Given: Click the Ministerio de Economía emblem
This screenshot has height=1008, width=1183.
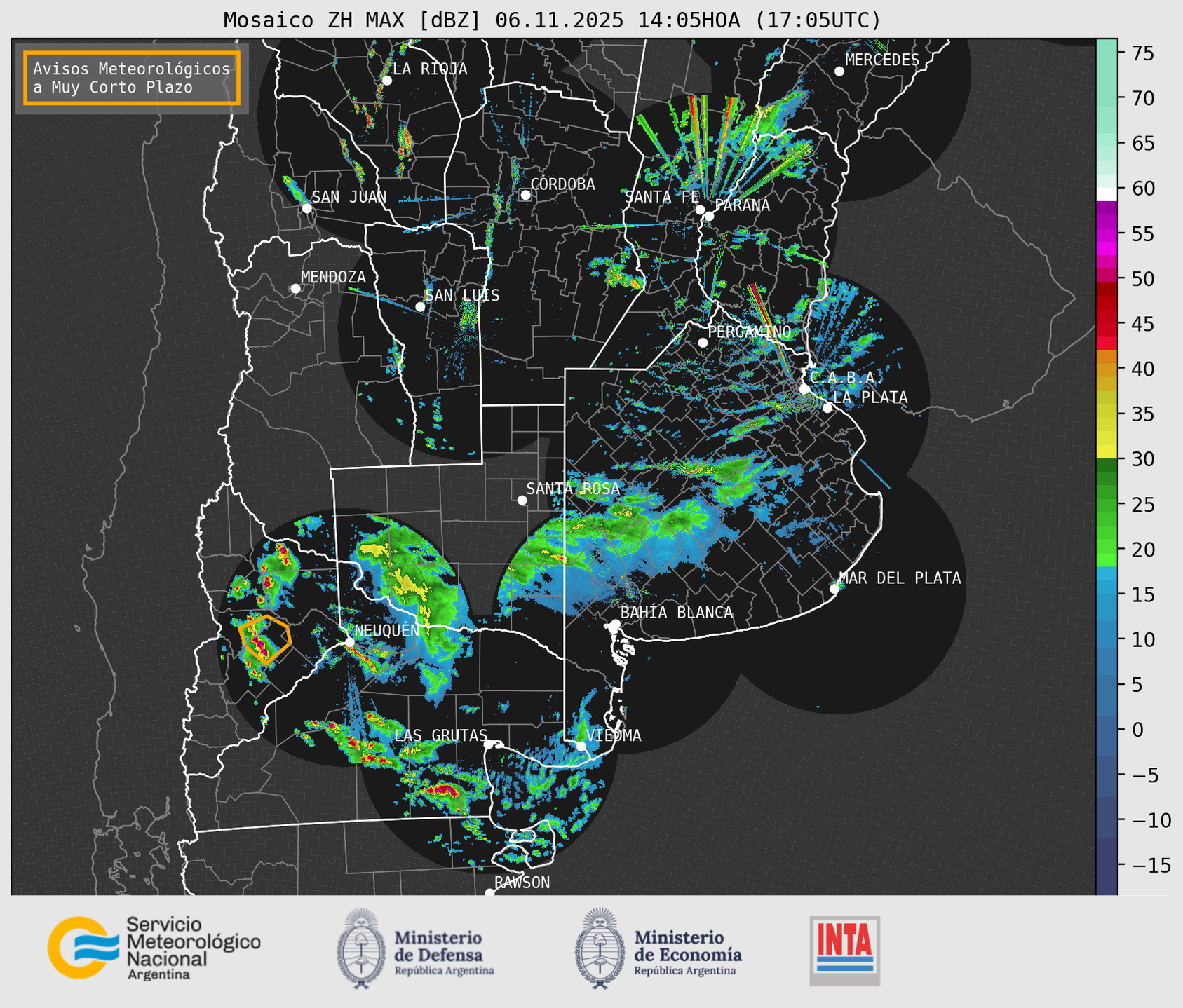Looking at the screenshot, I should coord(600,948).
